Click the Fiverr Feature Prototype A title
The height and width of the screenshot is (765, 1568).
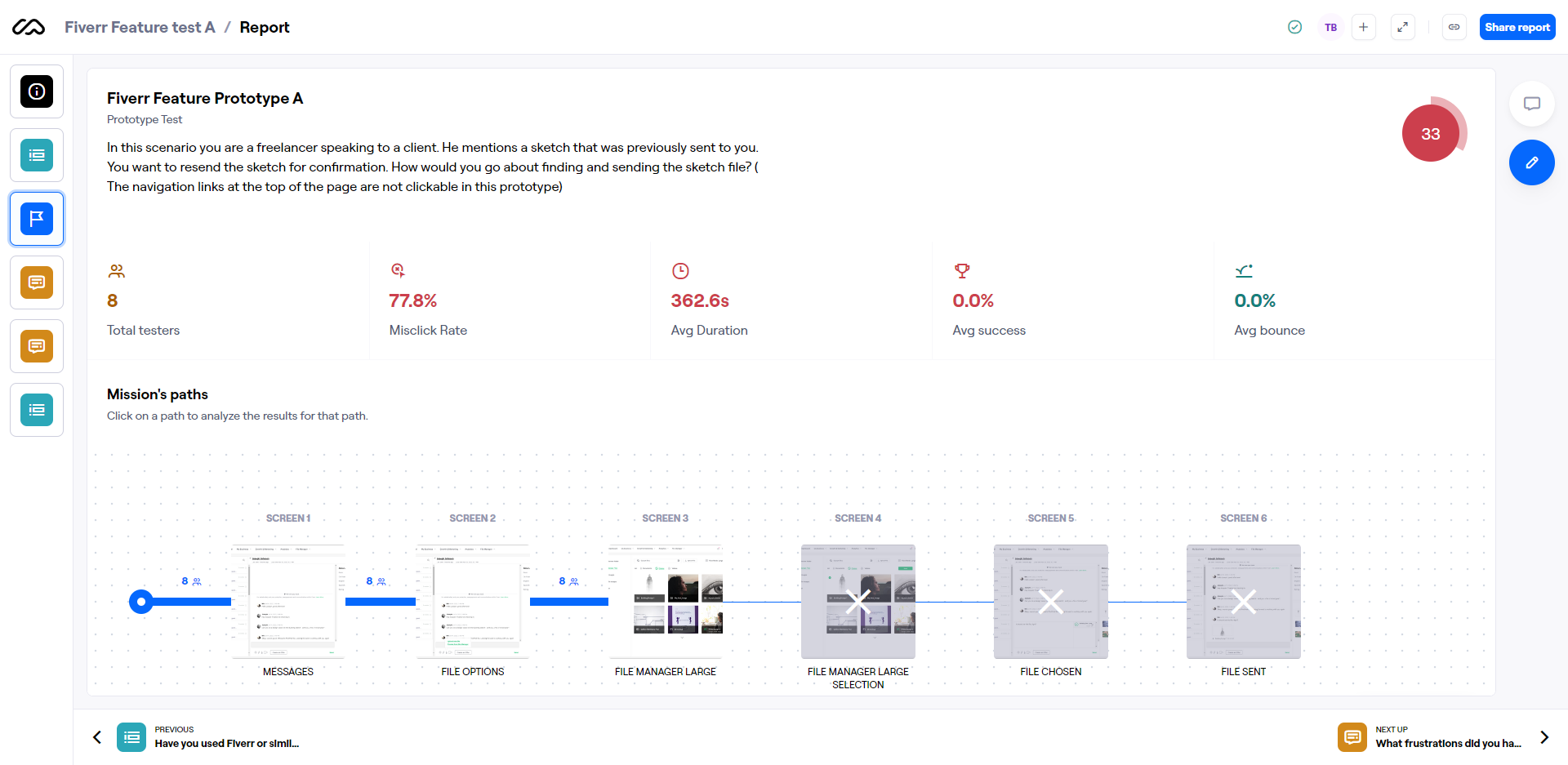205,98
